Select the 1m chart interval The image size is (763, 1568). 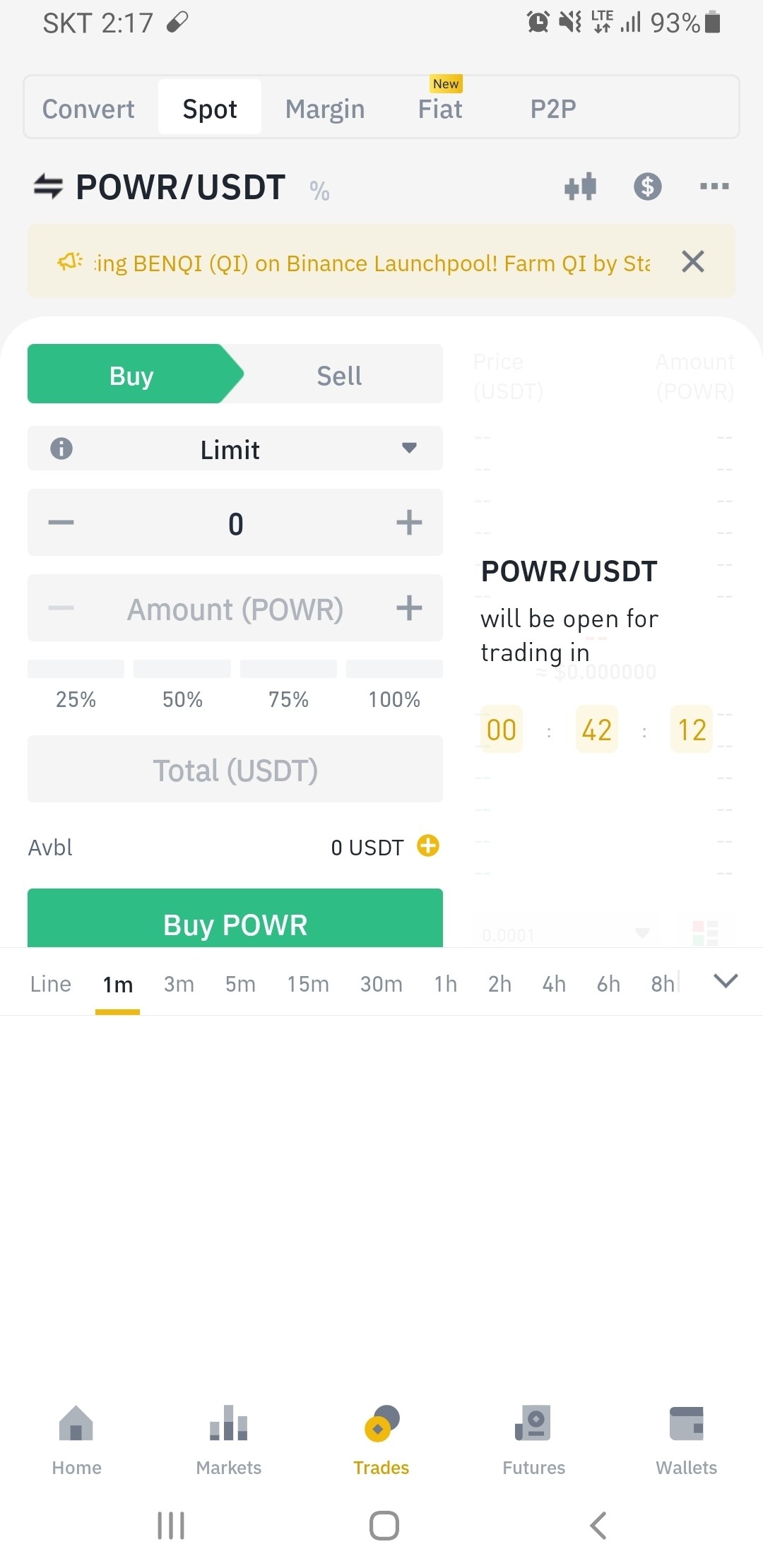[x=117, y=984]
